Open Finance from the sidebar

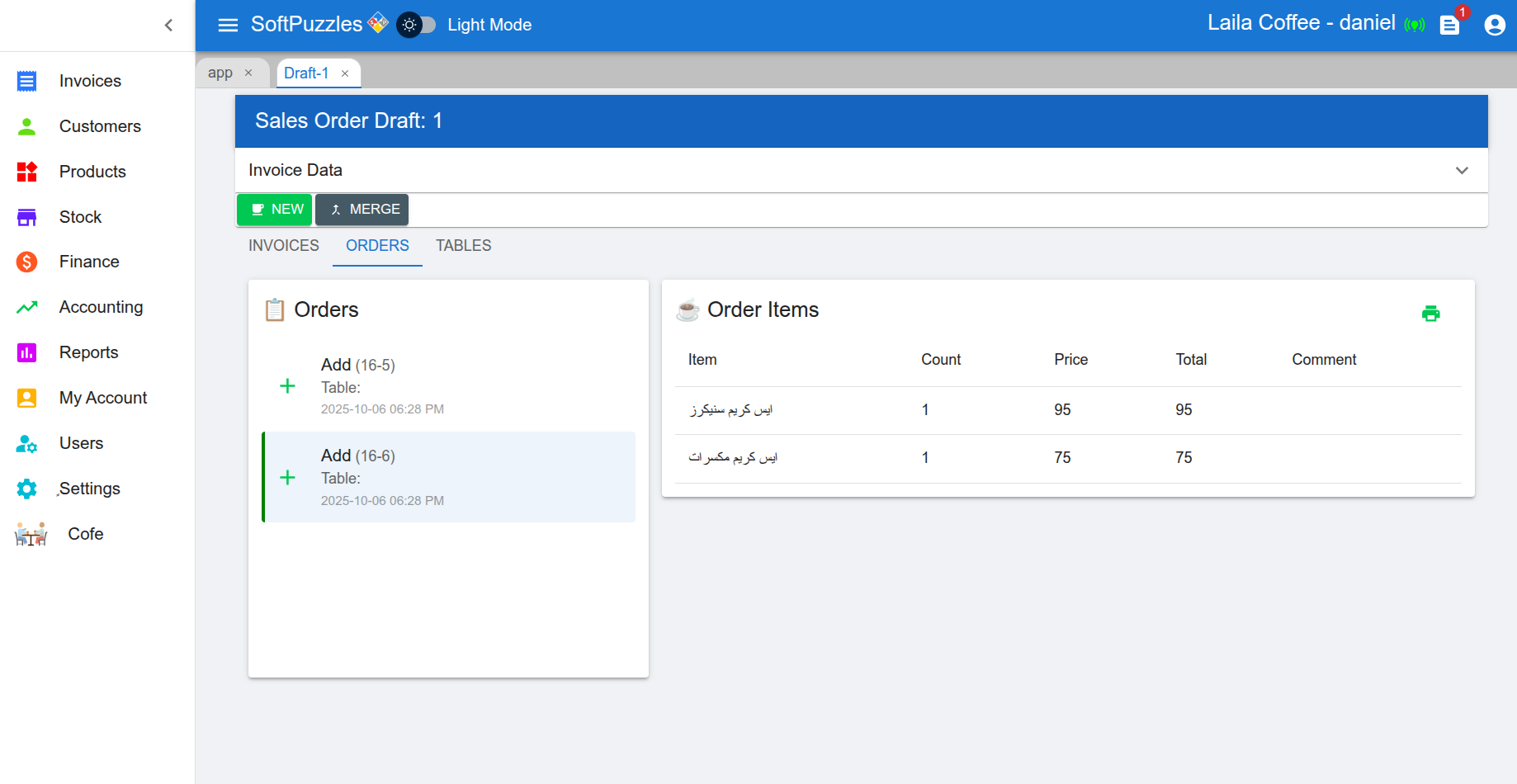pos(89,262)
